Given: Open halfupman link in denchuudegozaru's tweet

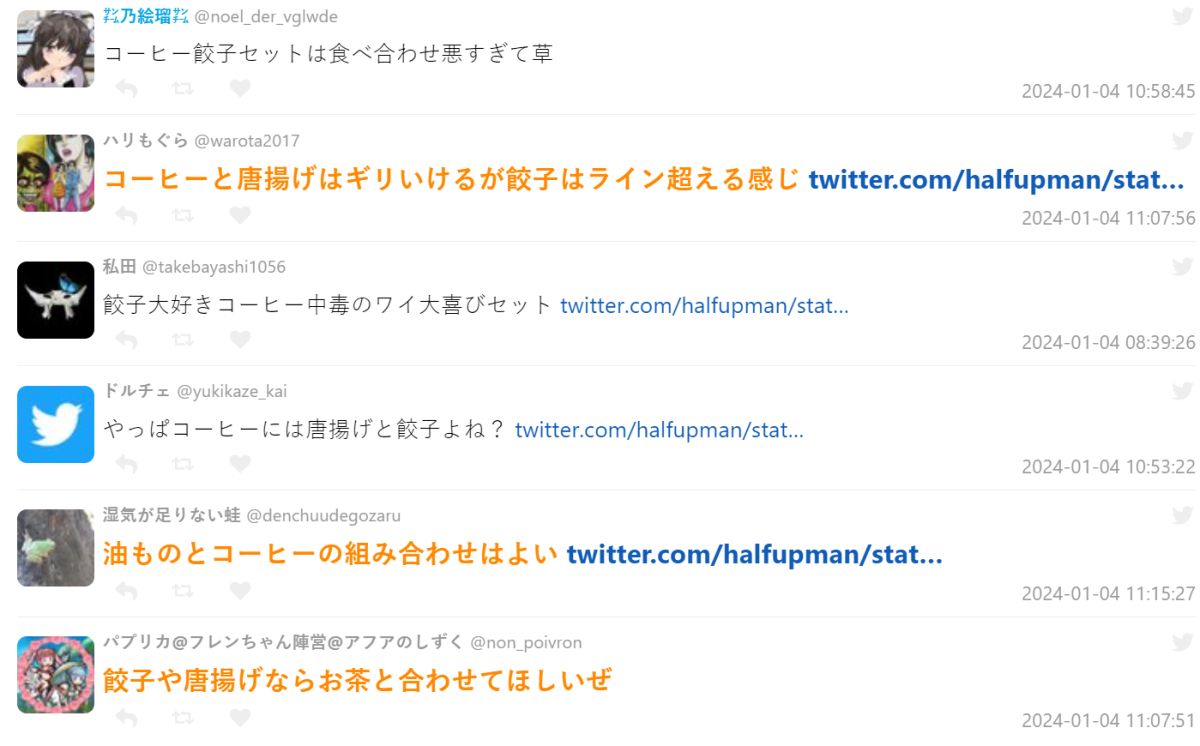Looking at the screenshot, I should pos(754,554).
